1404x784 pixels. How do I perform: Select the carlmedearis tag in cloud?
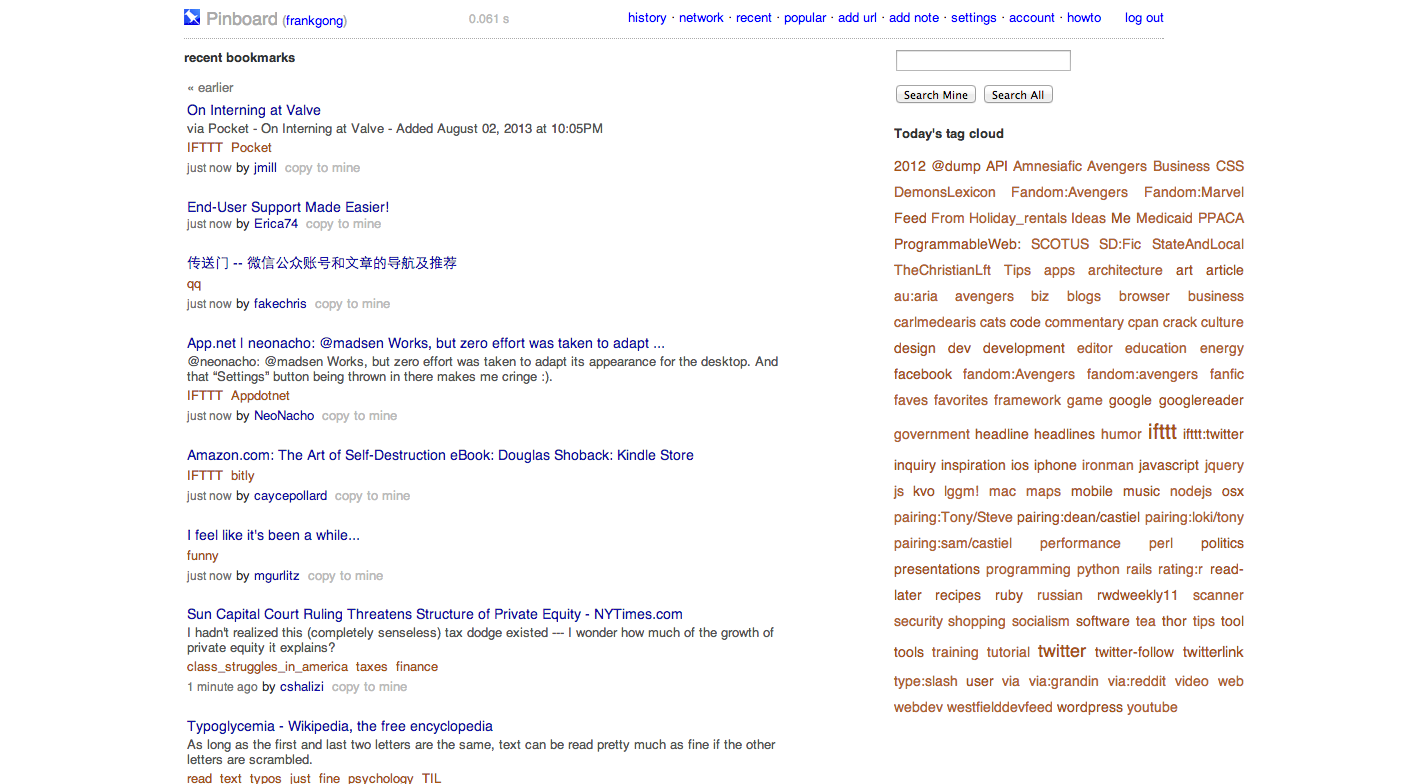[x=935, y=323]
